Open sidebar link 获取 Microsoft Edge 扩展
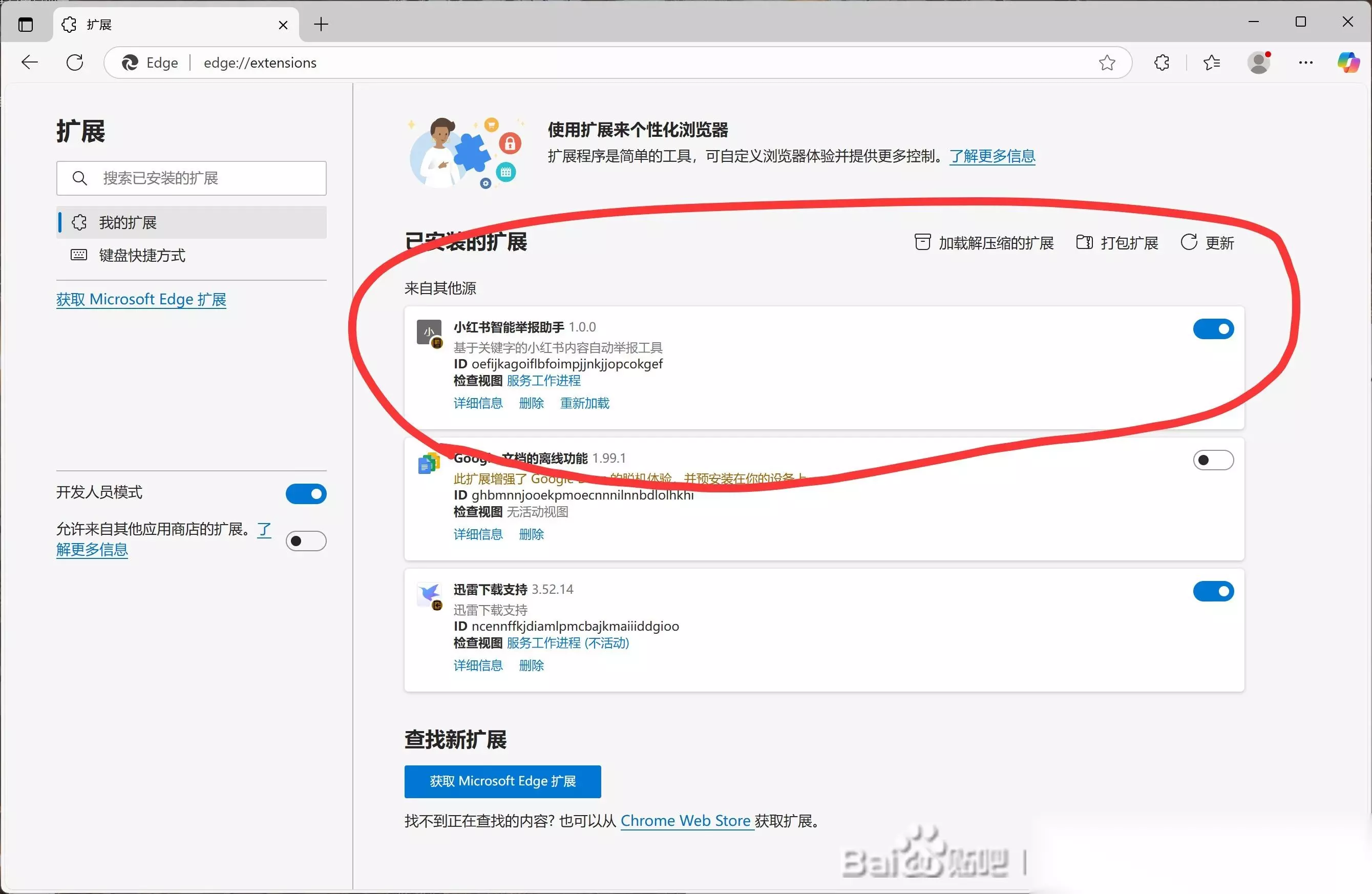This screenshot has height=894, width=1372. (141, 299)
